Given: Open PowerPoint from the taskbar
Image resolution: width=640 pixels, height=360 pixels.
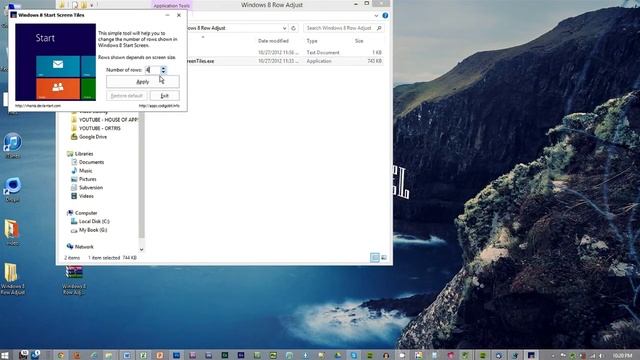Looking at the screenshot, I should click(160, 356).
